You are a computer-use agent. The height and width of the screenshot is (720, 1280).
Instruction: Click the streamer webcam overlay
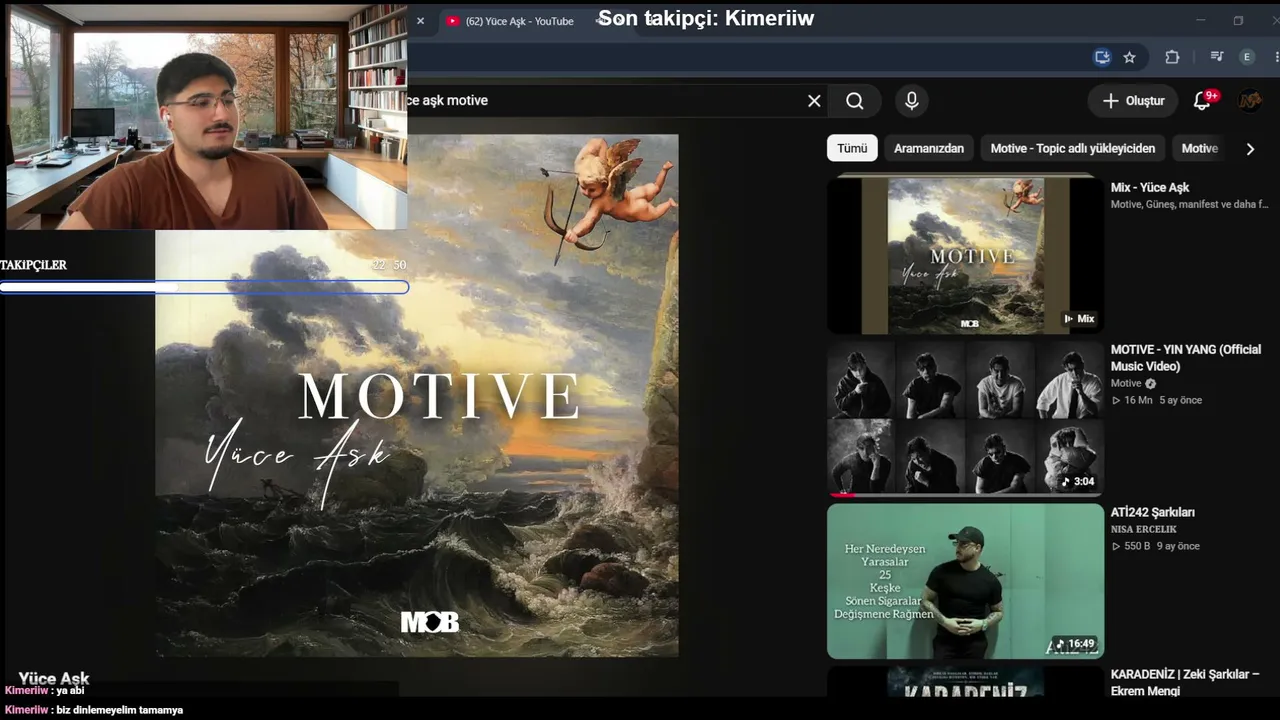[x=206, y=116]
